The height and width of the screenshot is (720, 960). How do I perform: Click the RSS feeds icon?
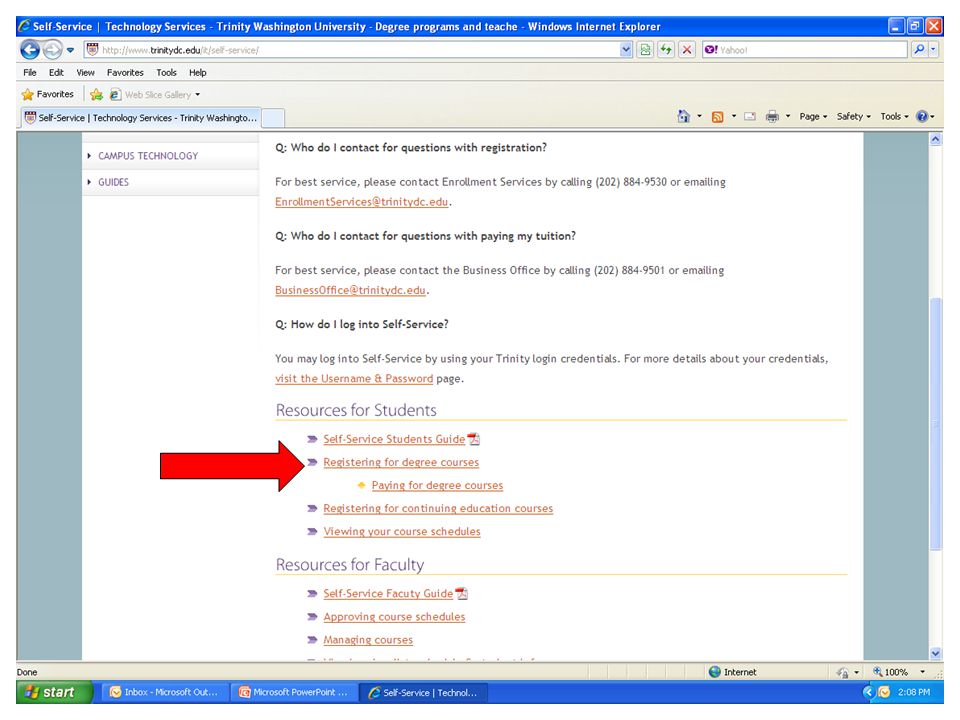tap(718, 116)
